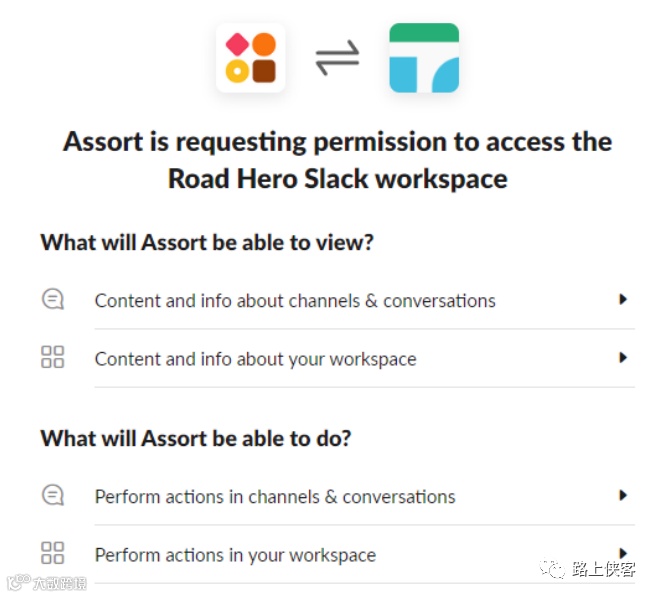This screenshot has width=656, height=597.
Task: Click 'What will Assort be able to view?' heading
Action: [207, 242]
